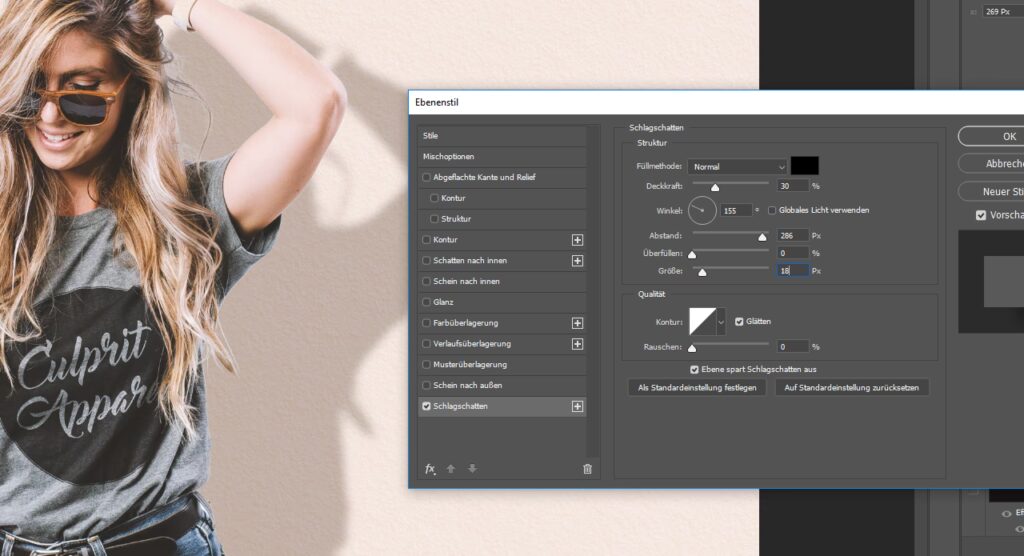The height and width of the screenshot is (556, 1024).
Task: Duplicate Farbüberlagerung using its plus icon
Action: click(577, 323)
